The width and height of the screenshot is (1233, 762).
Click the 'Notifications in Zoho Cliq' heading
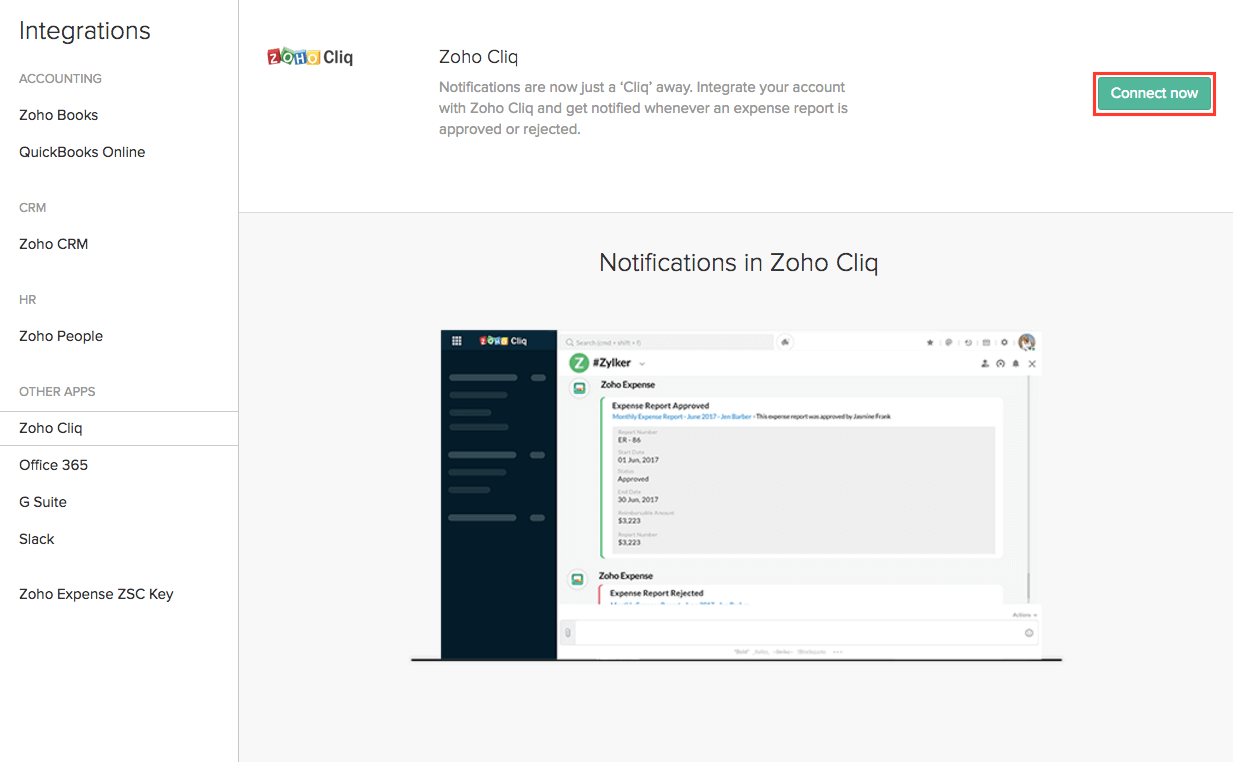point(738,263)
